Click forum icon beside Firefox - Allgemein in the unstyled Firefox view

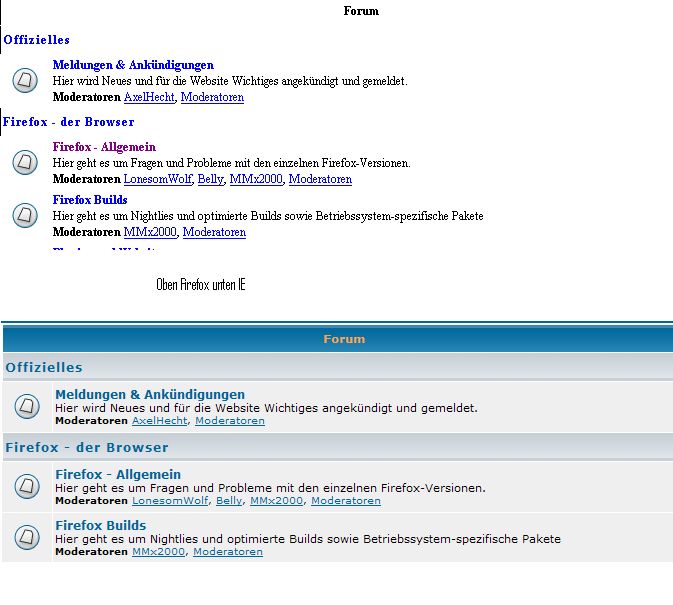pyautogui.click(x=25, y=162)
